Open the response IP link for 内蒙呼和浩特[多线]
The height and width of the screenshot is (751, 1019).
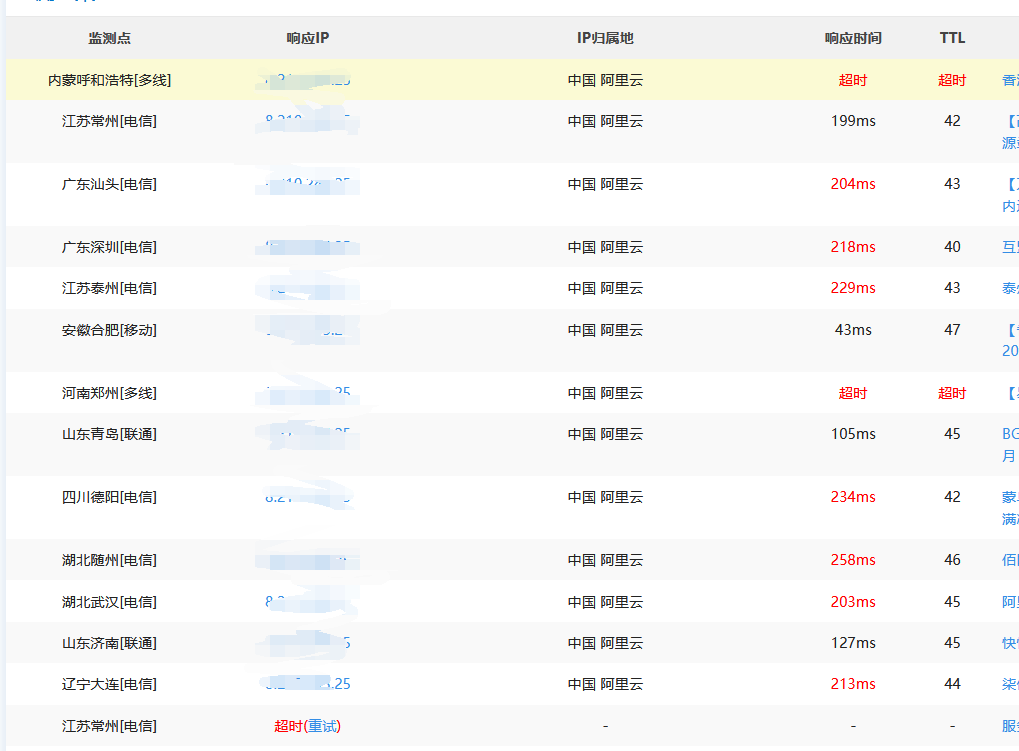tap(307, 80)
